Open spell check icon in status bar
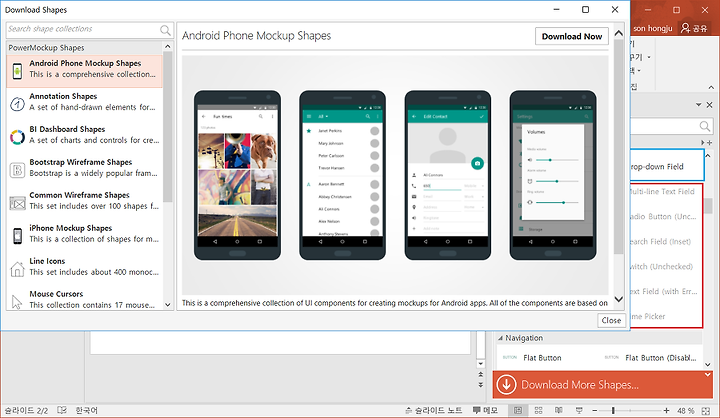Viewport: 720px width, 418px height. click(62, 410)
